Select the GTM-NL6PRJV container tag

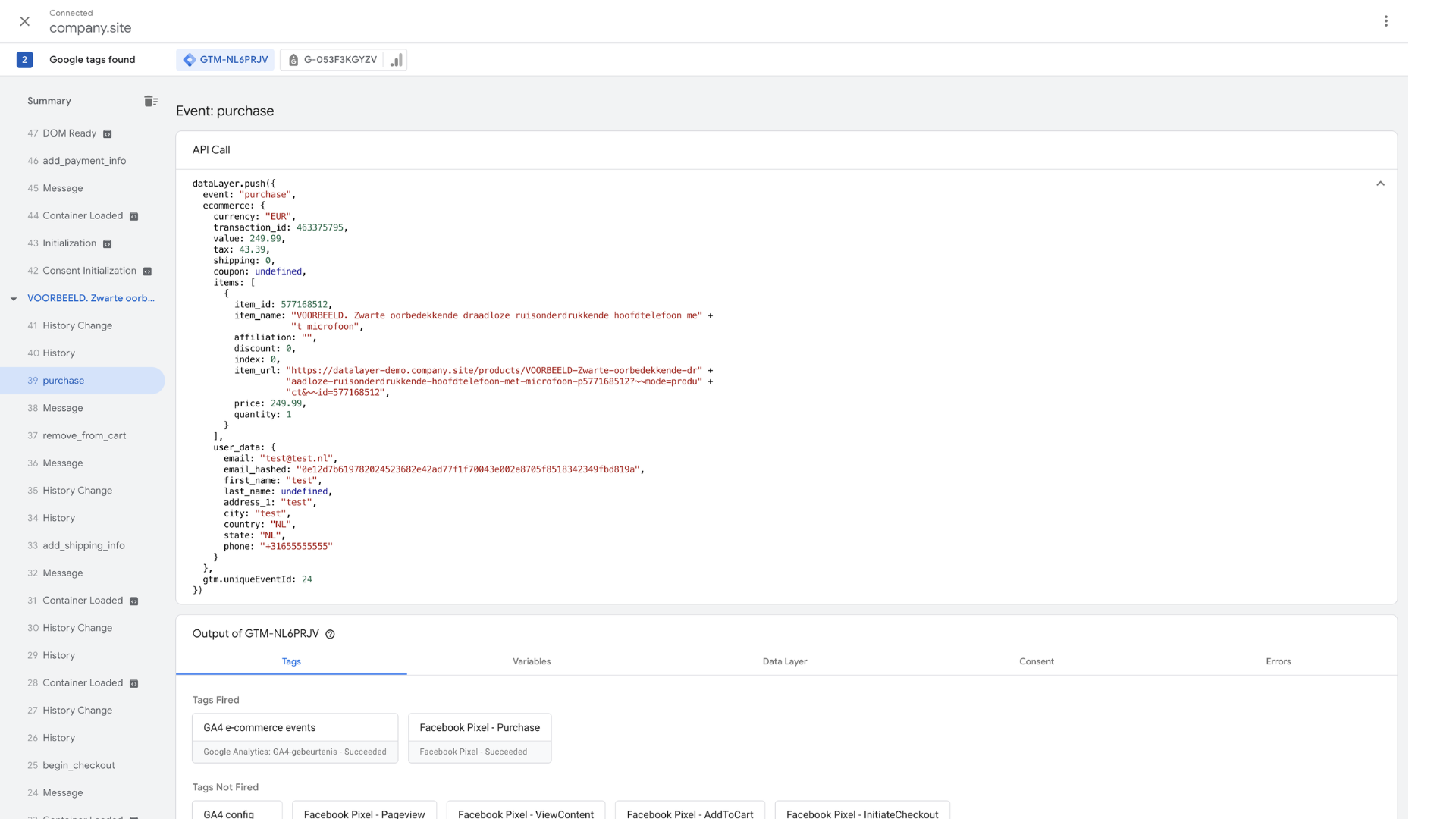225,60
